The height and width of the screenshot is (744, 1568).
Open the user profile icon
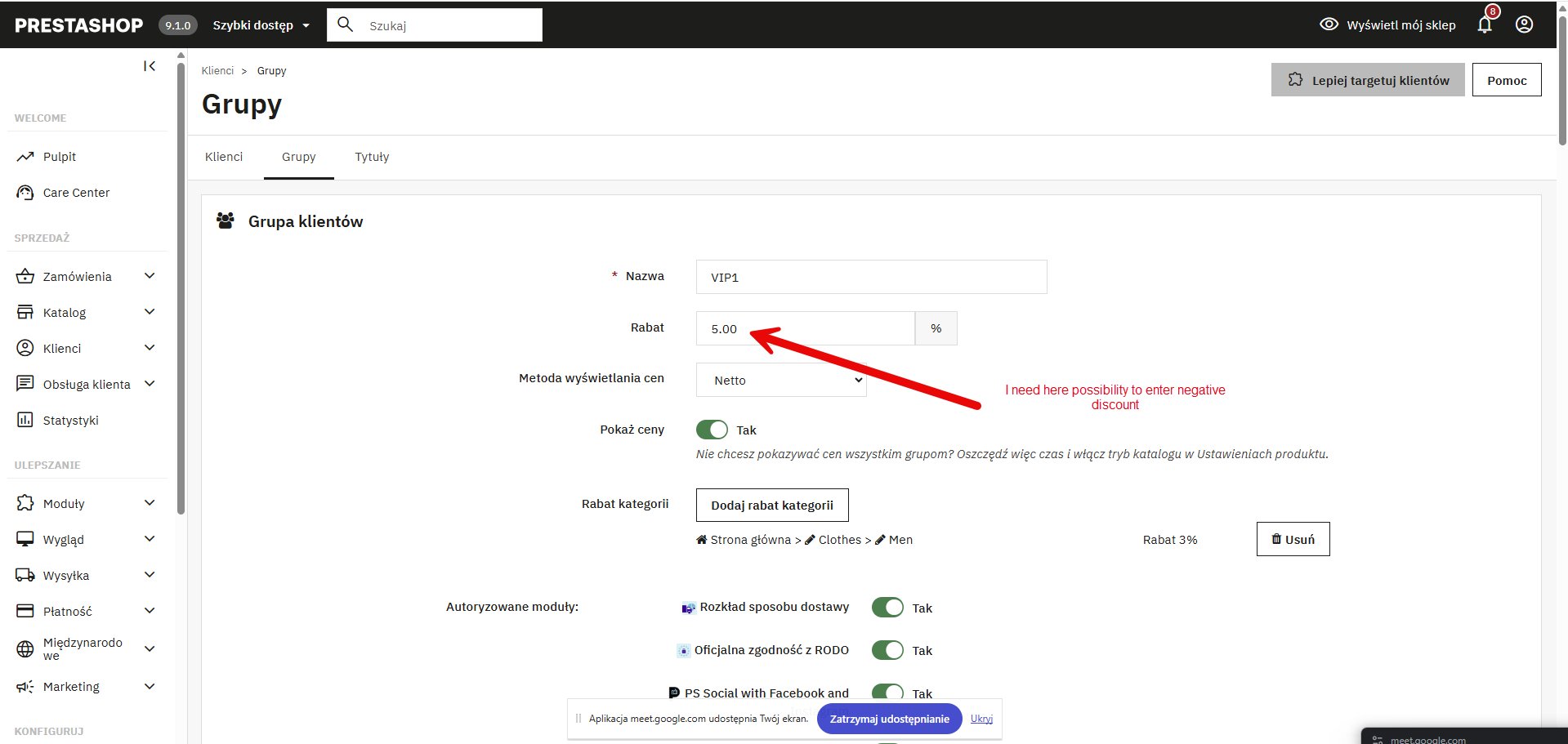point(1524,25)
